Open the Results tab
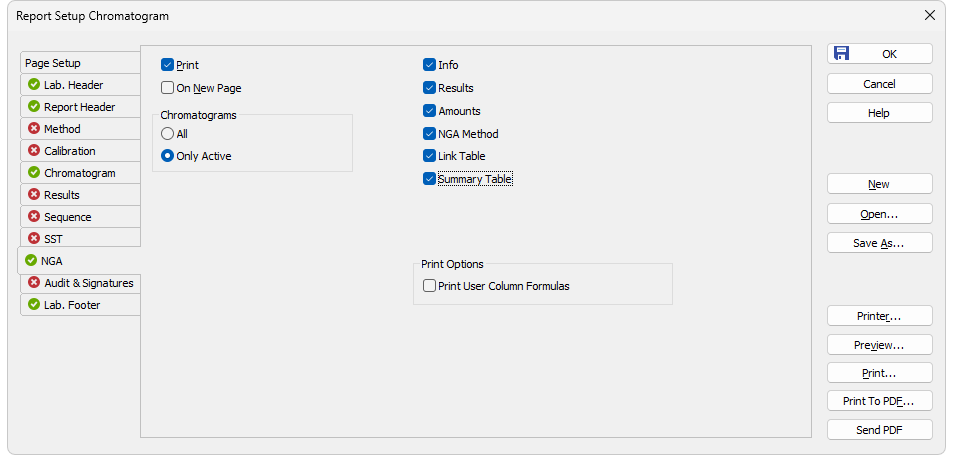 pos(80,195)
